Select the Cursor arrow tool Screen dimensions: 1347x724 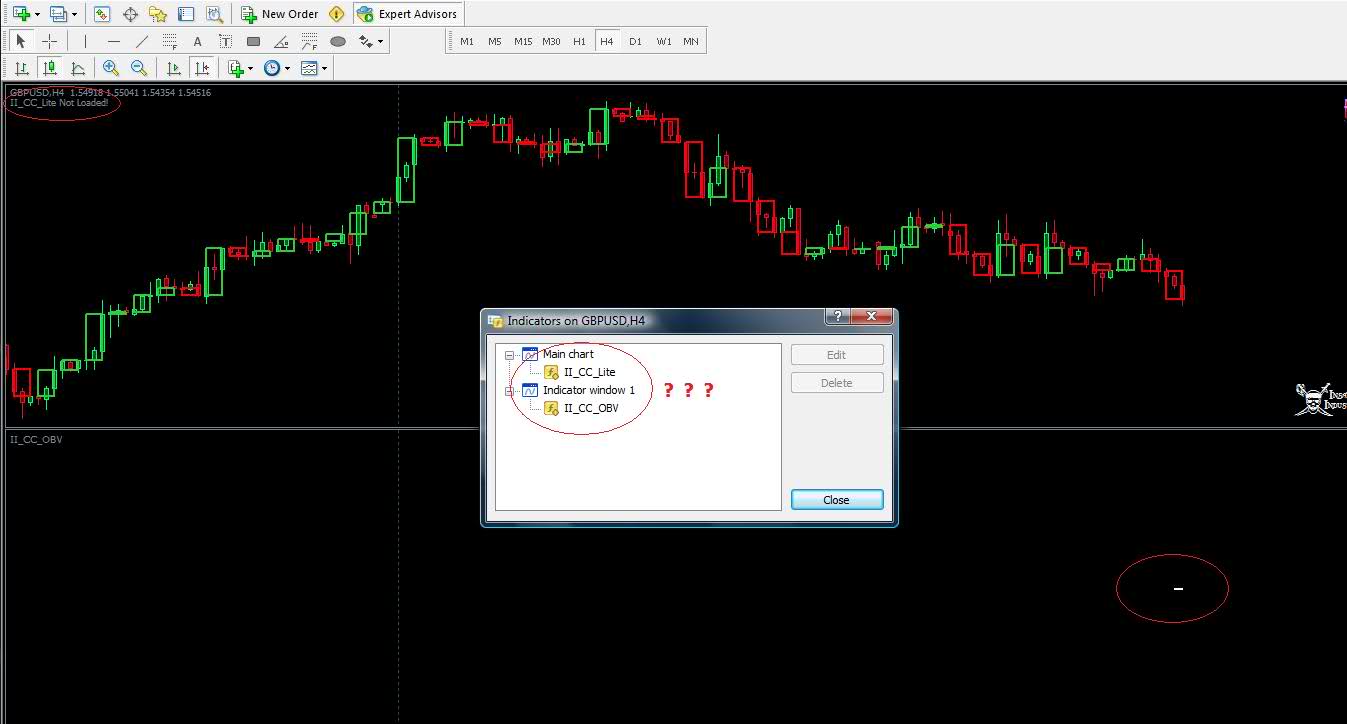21,41
